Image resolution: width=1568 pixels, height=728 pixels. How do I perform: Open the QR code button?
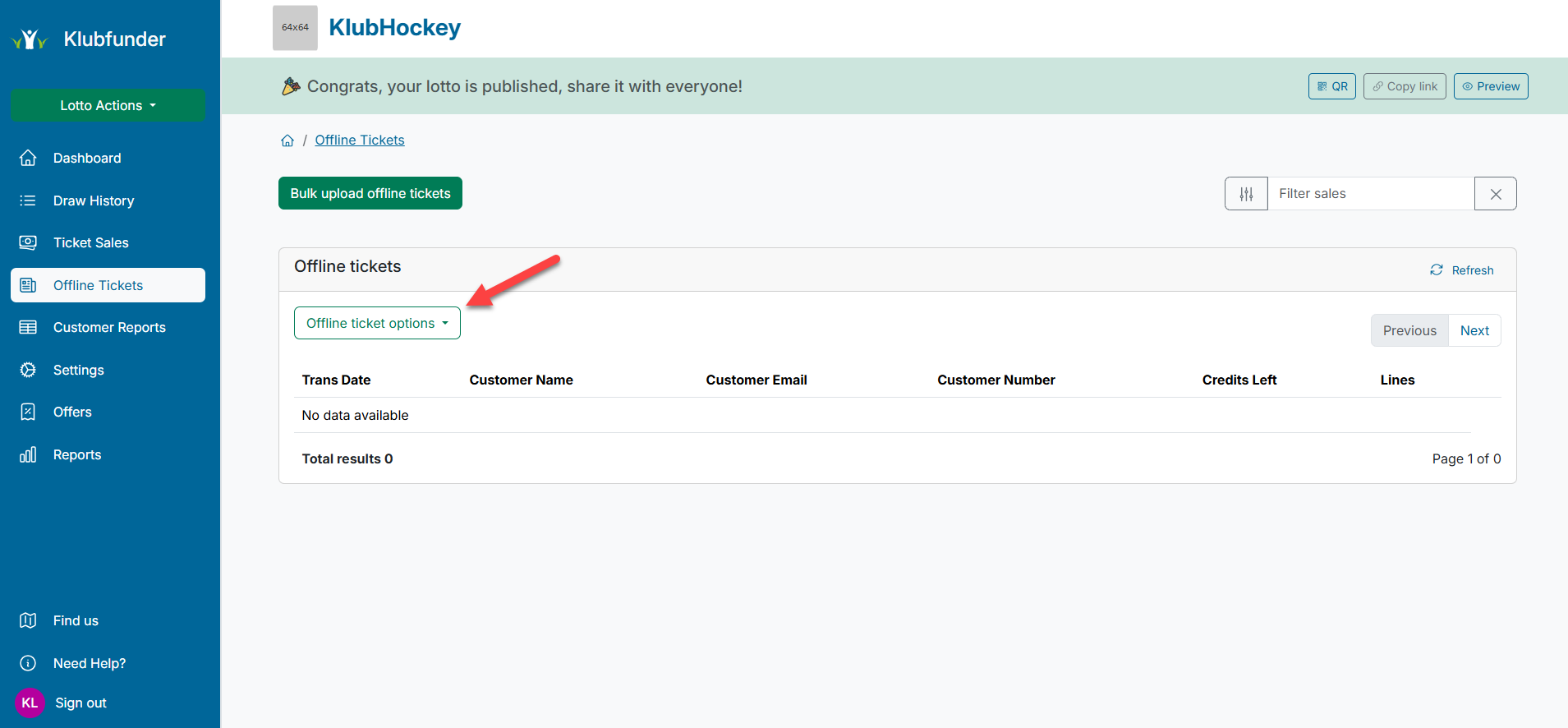[x=1331, y=86]
